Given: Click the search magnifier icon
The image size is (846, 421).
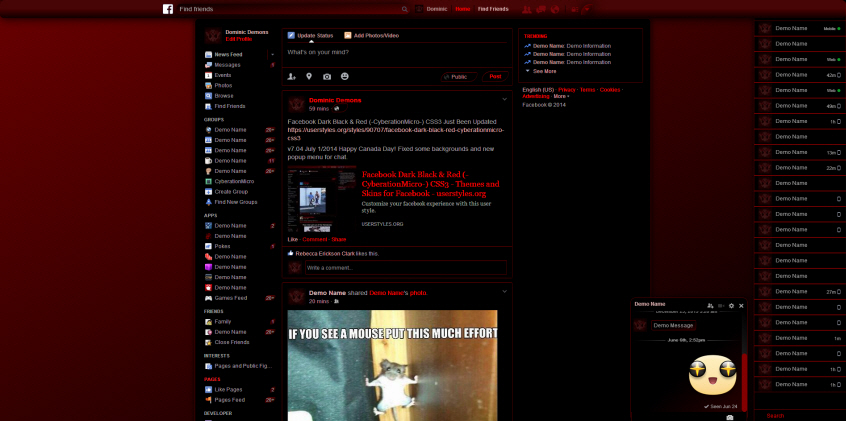Looking at the screenshot, I should coord(405,9).
